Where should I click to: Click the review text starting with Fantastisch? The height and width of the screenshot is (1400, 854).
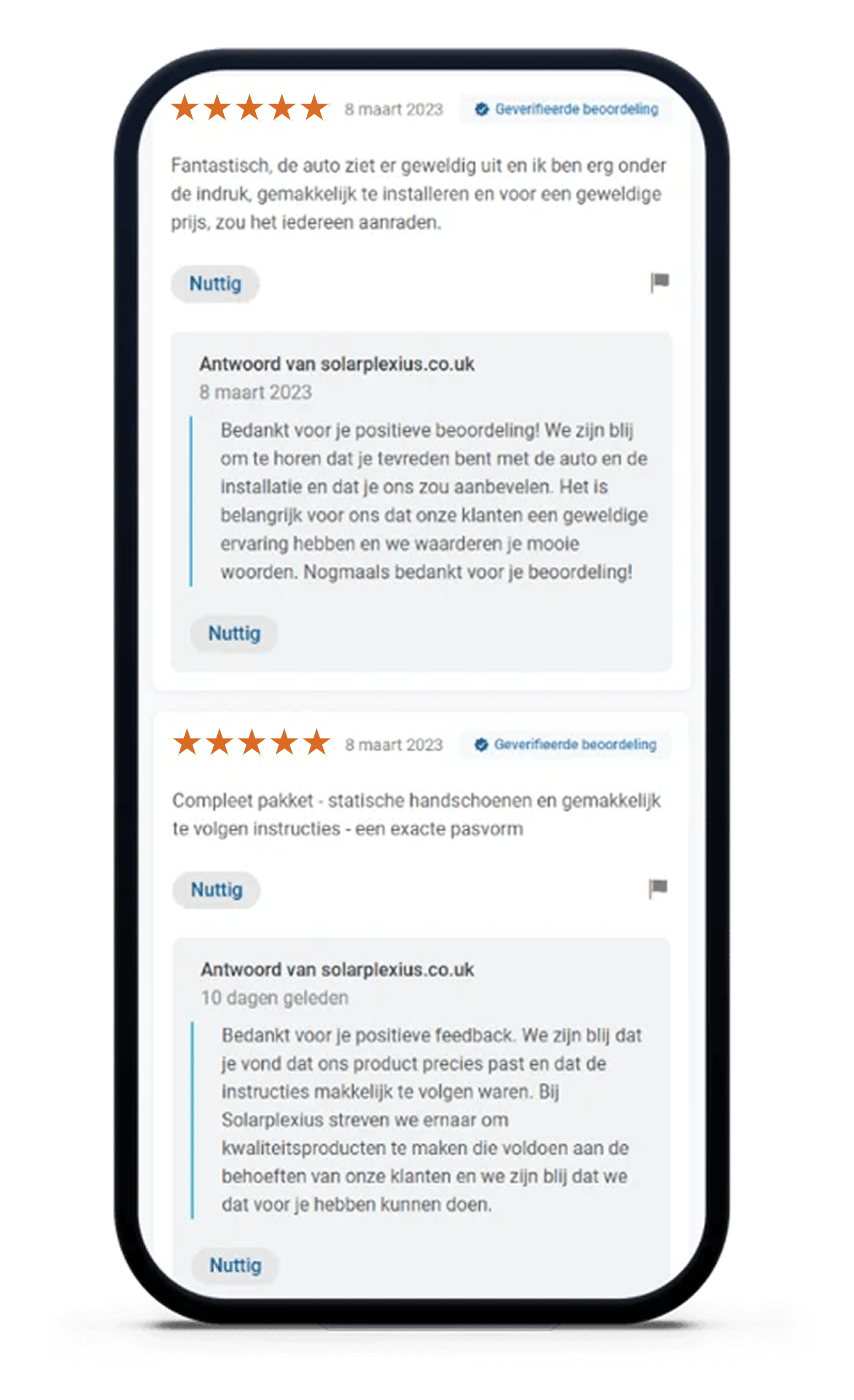click(418, 194)
